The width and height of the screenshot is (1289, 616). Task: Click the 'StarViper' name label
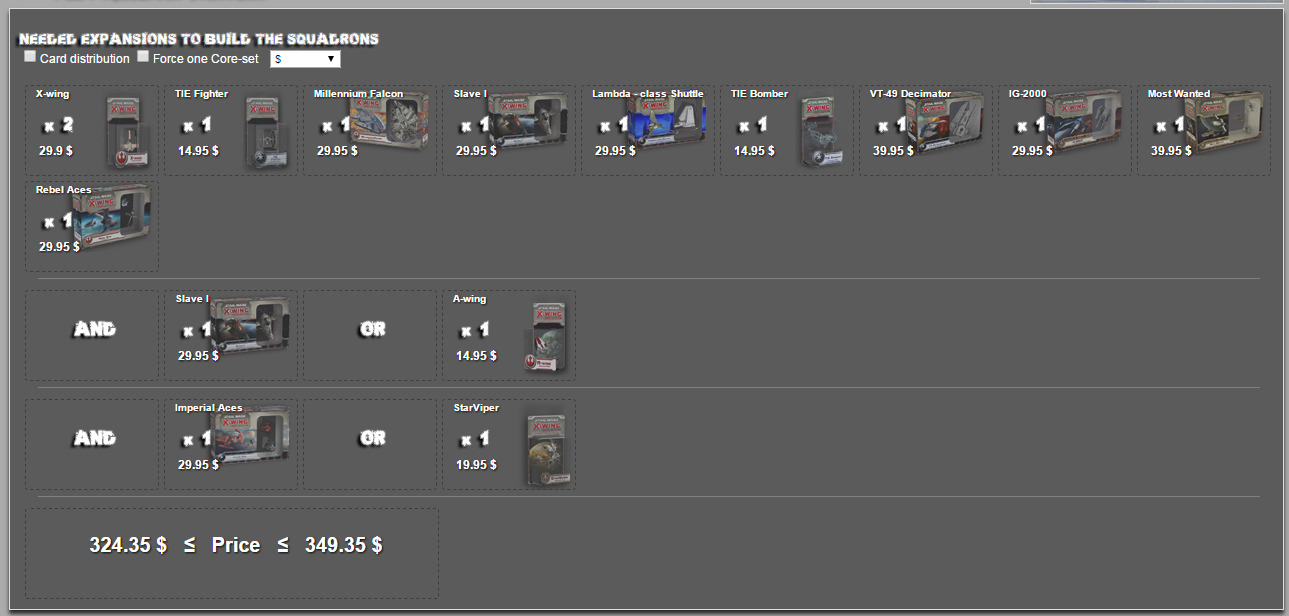(x=476, y=408)
